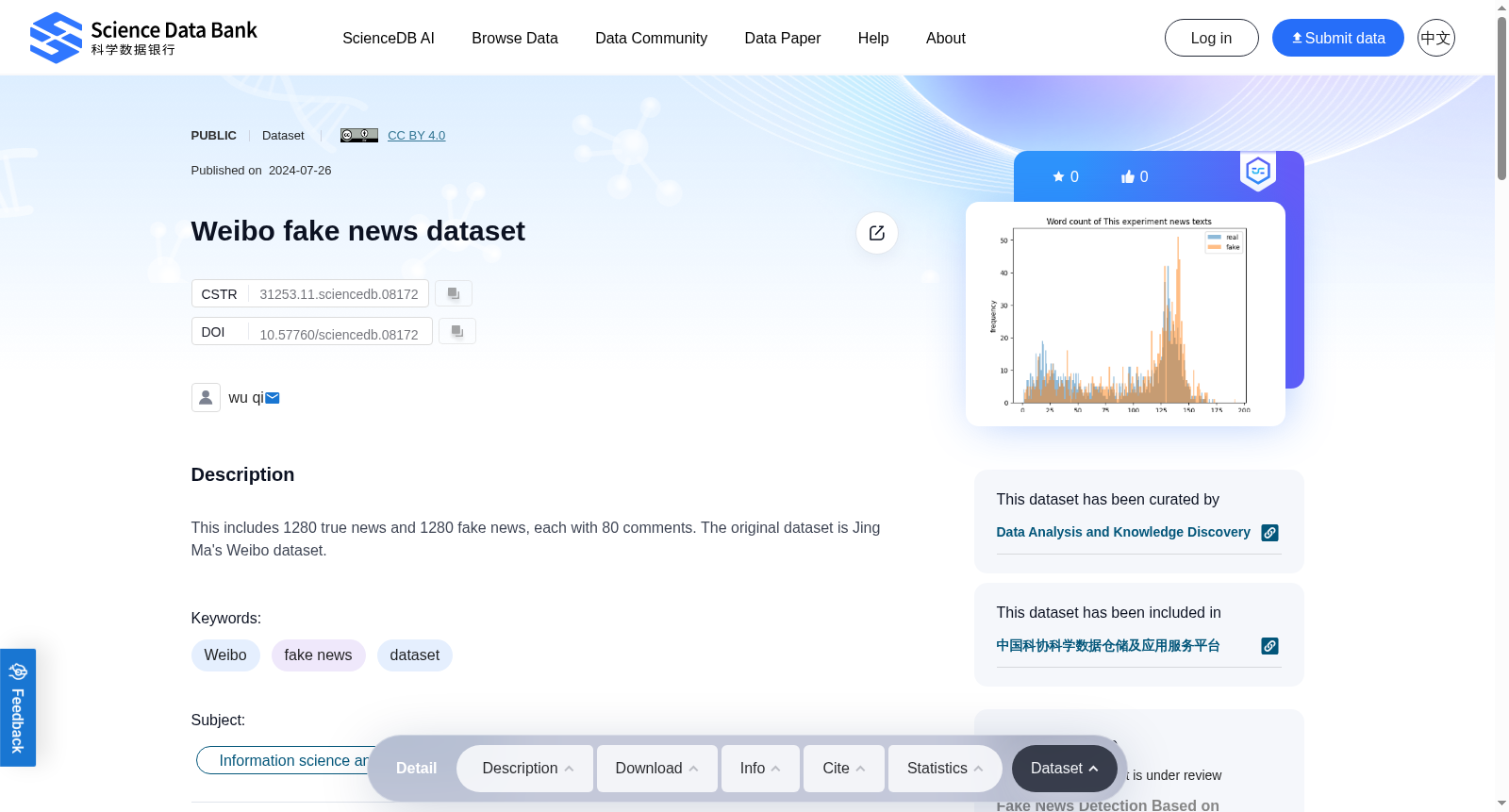Open the ScienceDB AI menu
Screen dimensions: 1509x812
click(x=389, y=38)
